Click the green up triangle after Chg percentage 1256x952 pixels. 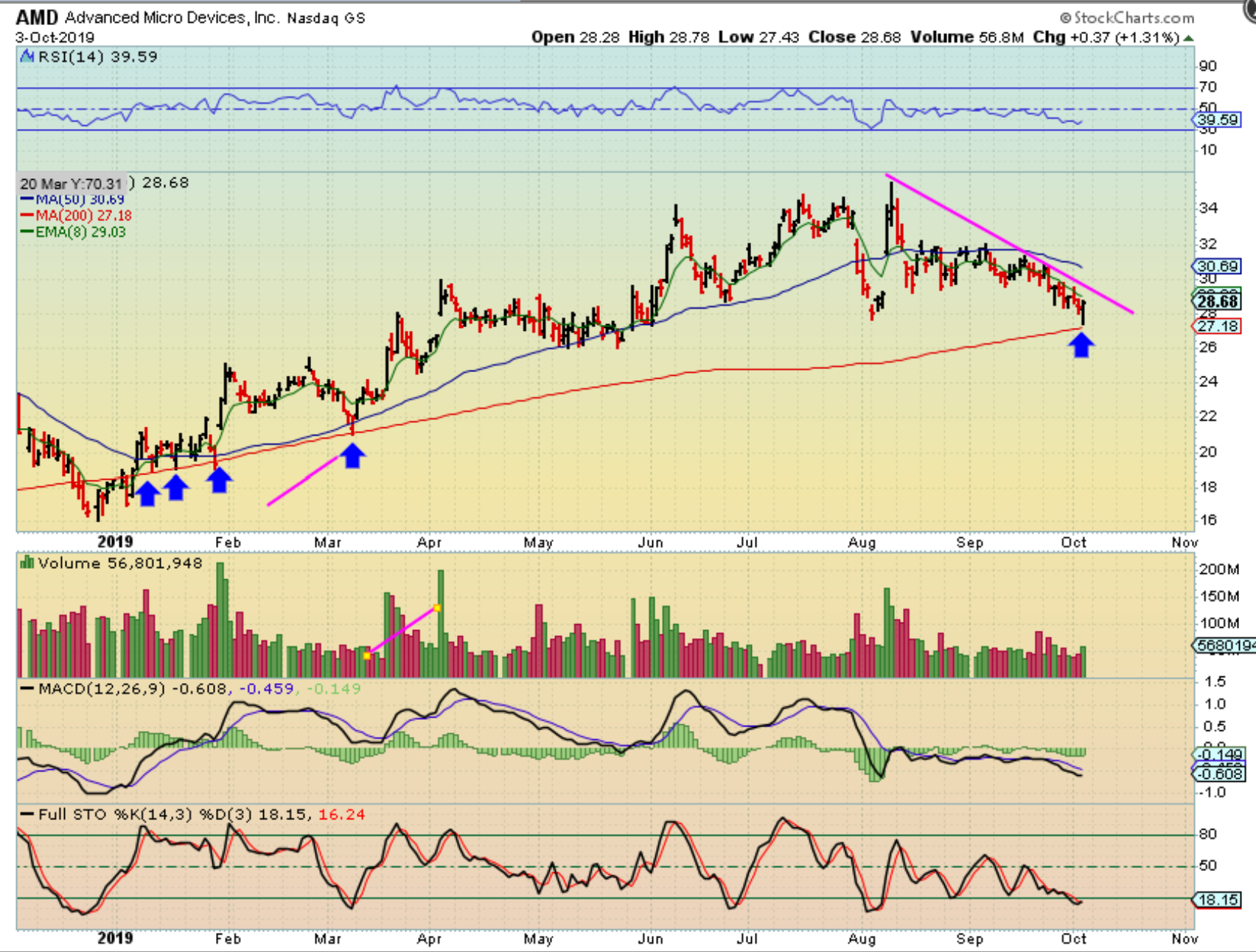(1188, 38)
